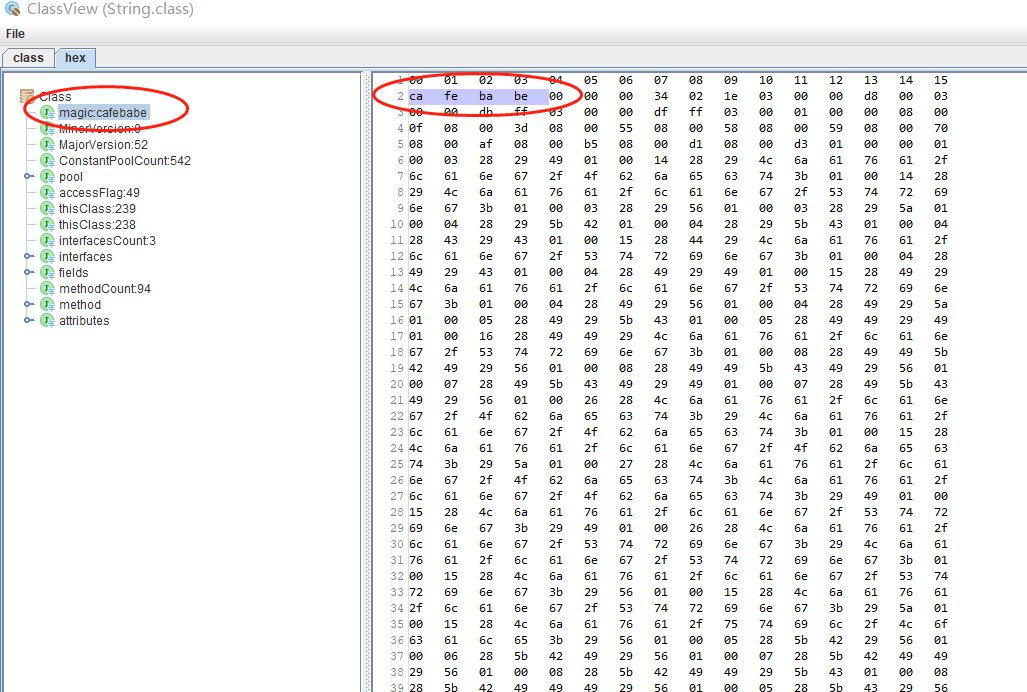Click the icon beside fields node
This screenshot has width=1027, height=692.
[47, 272]
